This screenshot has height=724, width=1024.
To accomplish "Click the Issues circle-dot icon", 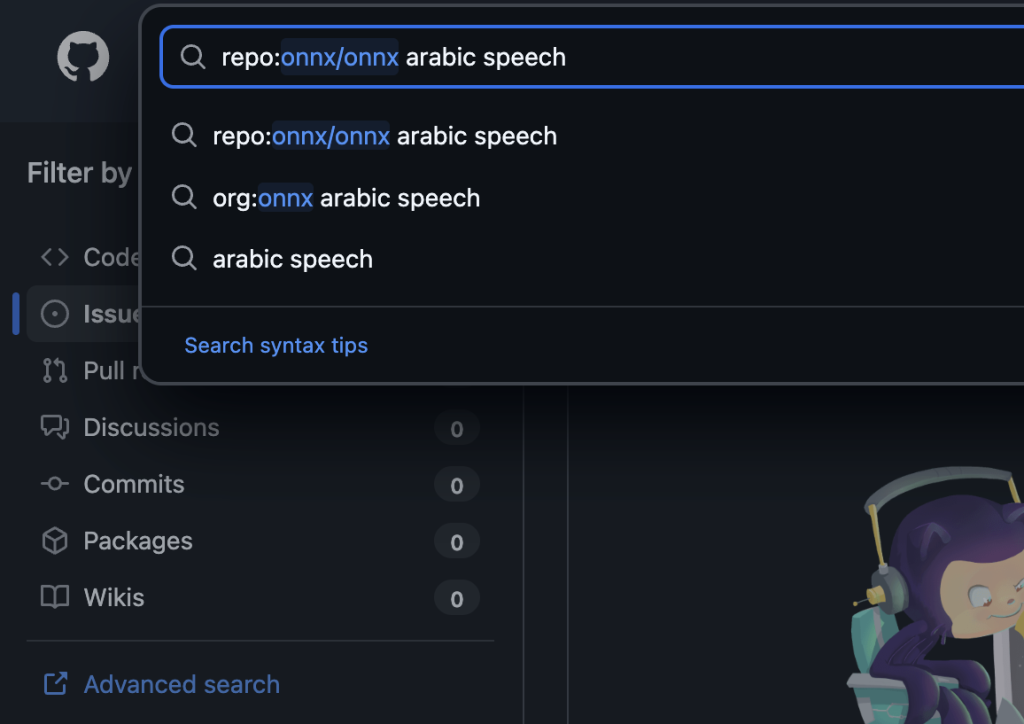I will [54, 314].
